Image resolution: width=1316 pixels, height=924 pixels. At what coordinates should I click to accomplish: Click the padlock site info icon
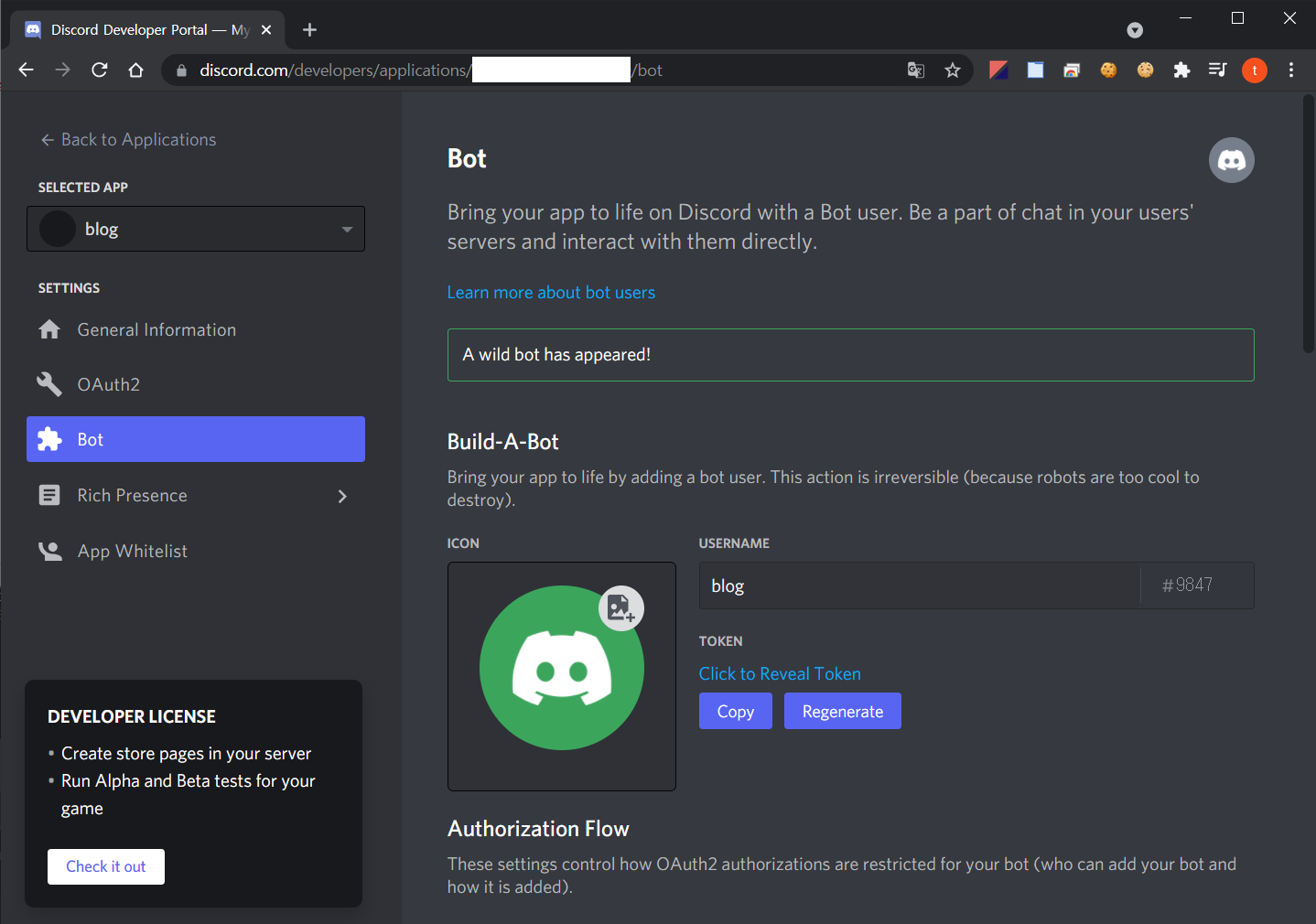click(x=181, y=70)
